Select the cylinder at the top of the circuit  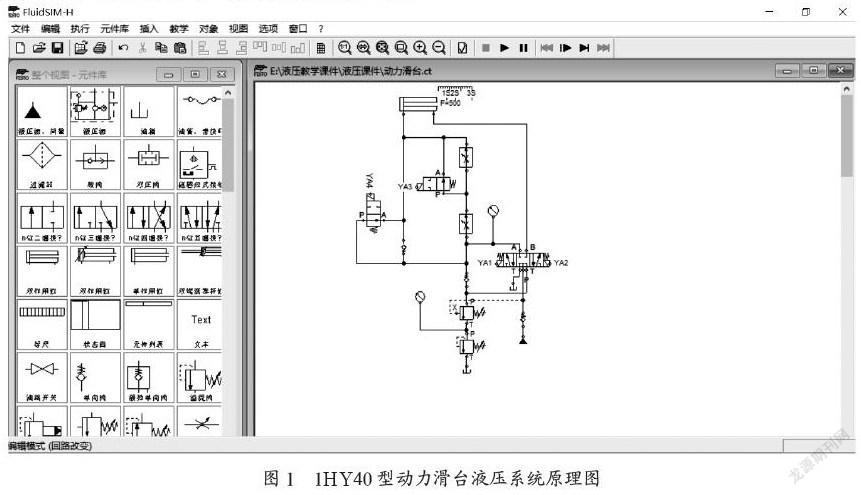click(x=418, y=104)
